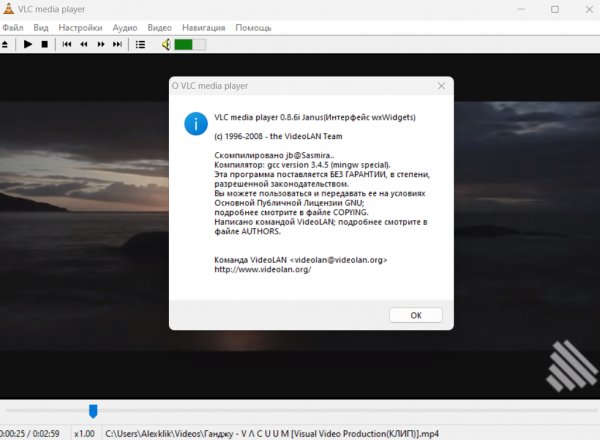Click the copyright 1996-2008 VideoLAN Team line
Viewport: 600px width, 440px height.
(278, 137)
